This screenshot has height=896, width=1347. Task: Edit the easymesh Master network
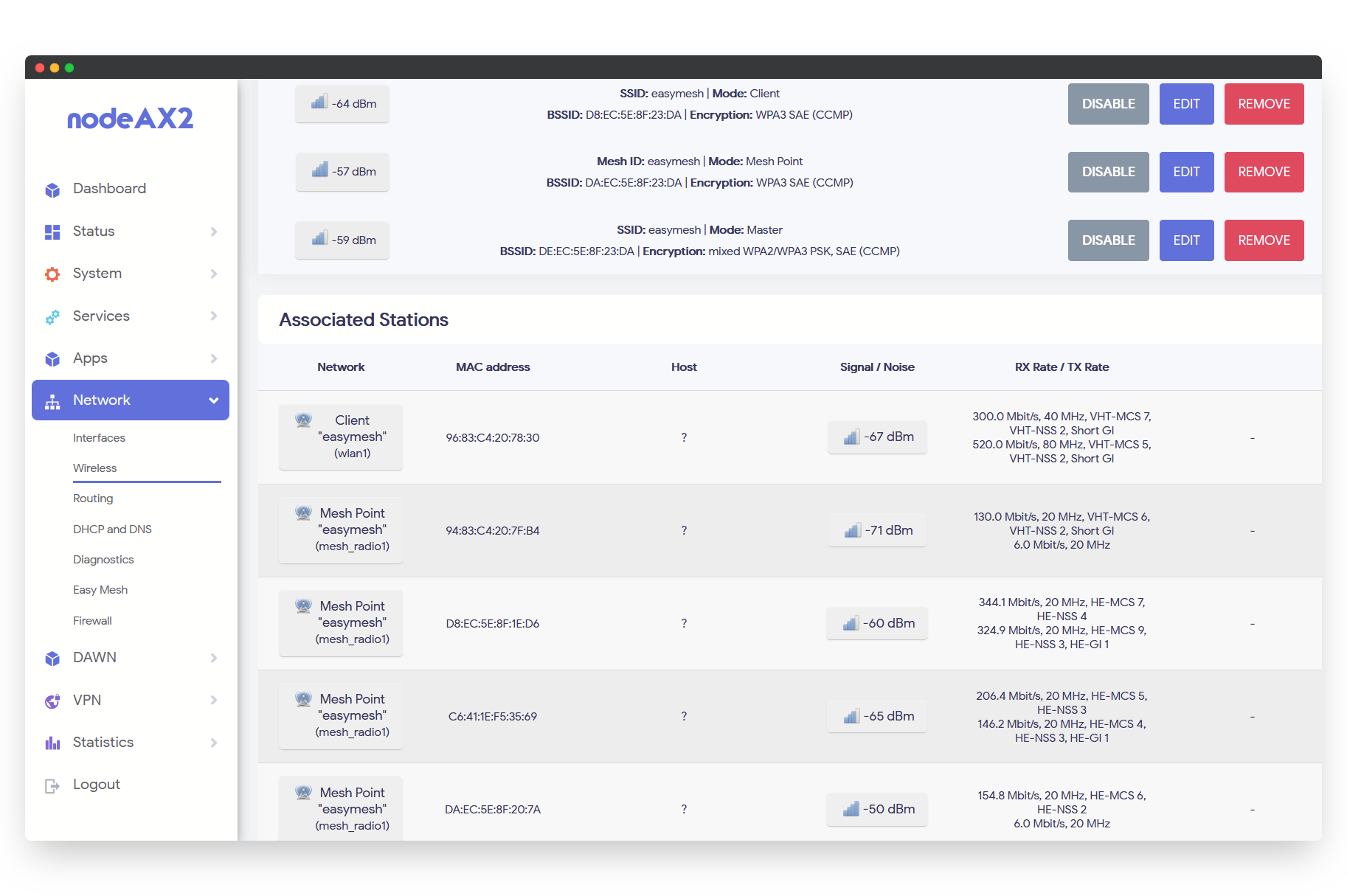click(1186, 240)
